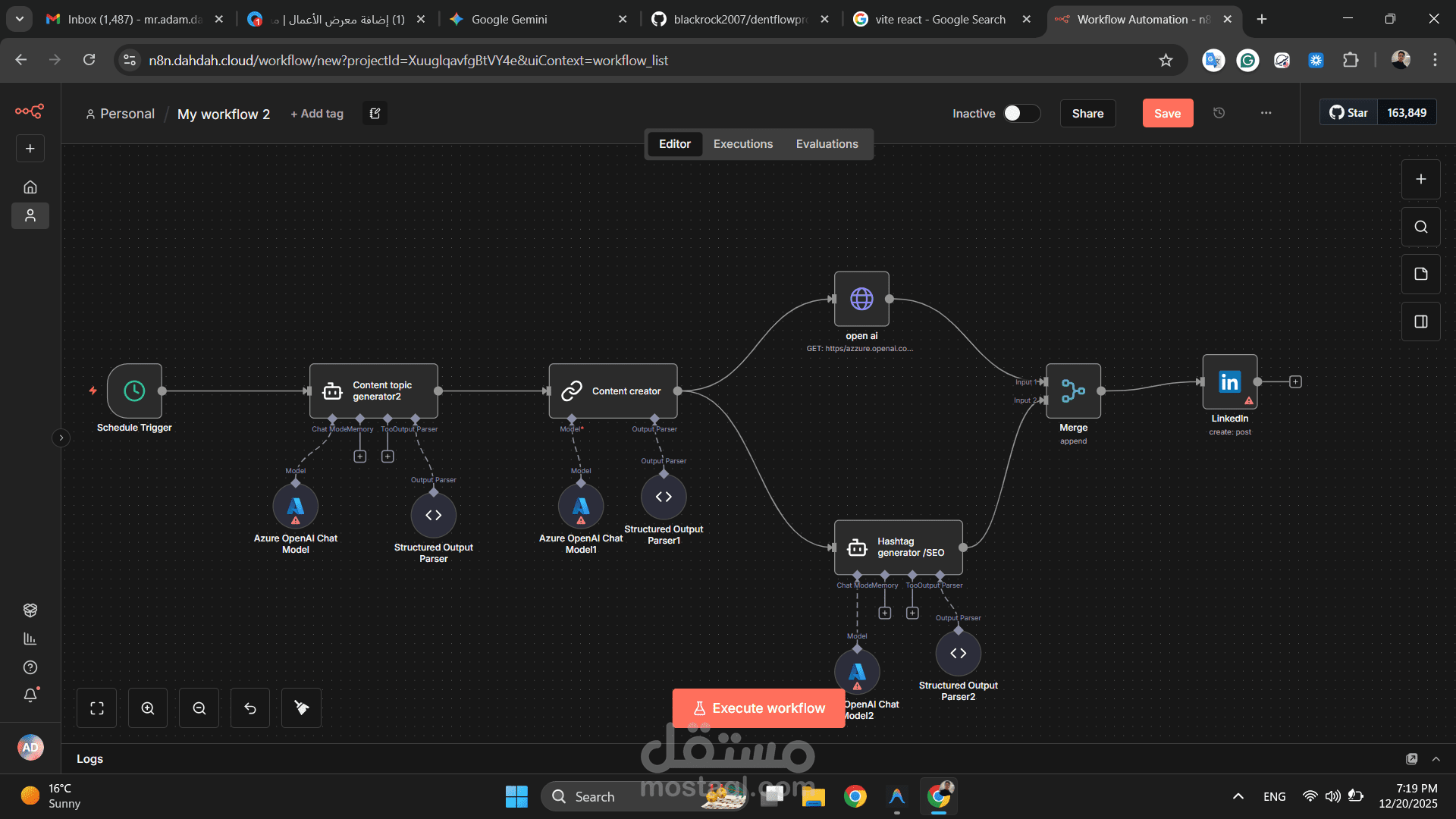Image resolution: width=1456 pixels, height=819 pixels.
Task: Click the fit to view icon
Action: tap(97, 708)
